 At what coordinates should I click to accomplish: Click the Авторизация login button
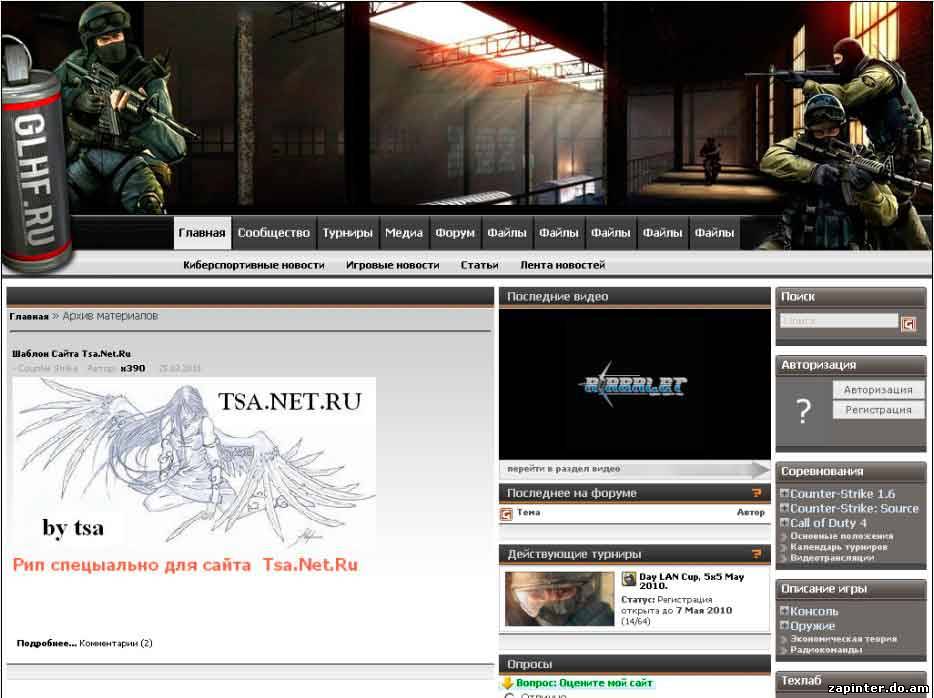(878, 389)
